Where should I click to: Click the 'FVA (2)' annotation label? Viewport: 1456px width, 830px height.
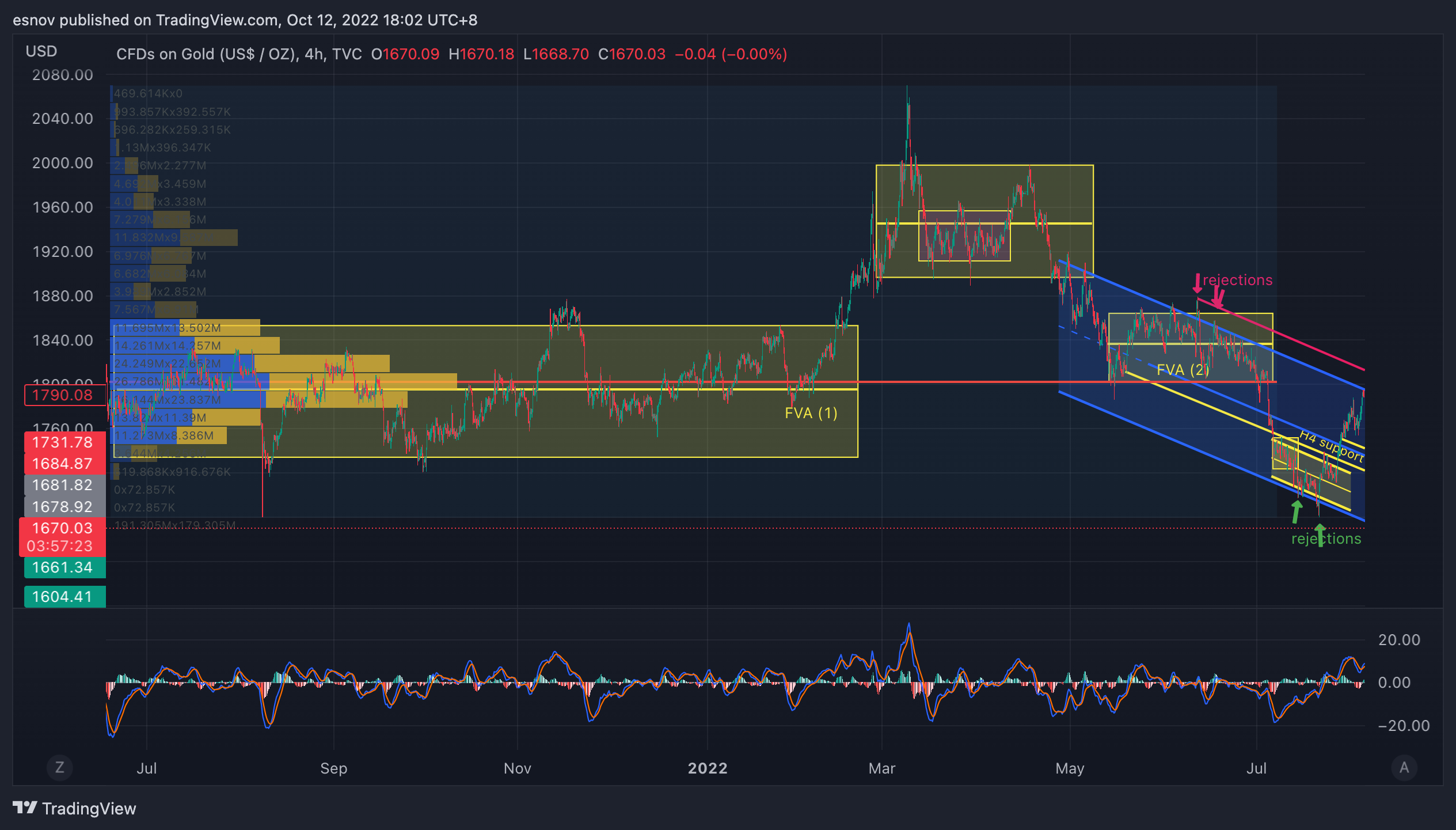[1183, 370]
